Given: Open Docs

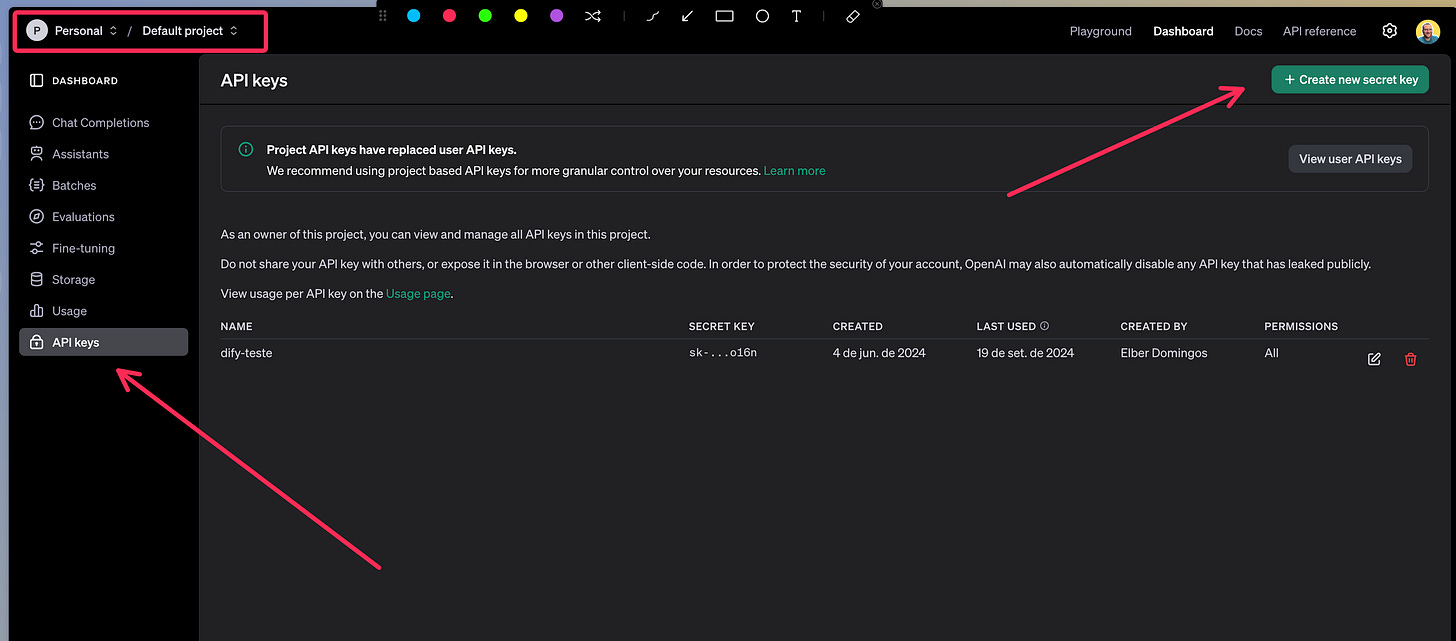Looking at the screenshot, I should pyautogui.click(x=1248, y=31).
